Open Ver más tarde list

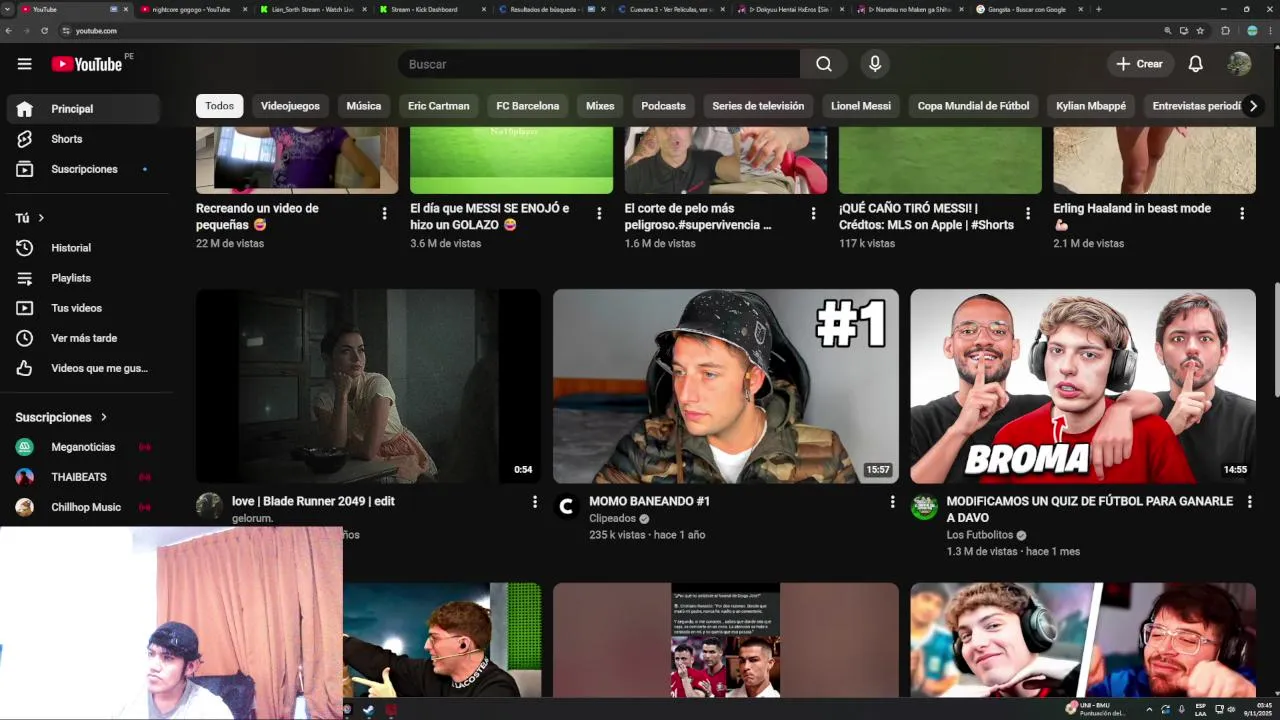[82, 338]
